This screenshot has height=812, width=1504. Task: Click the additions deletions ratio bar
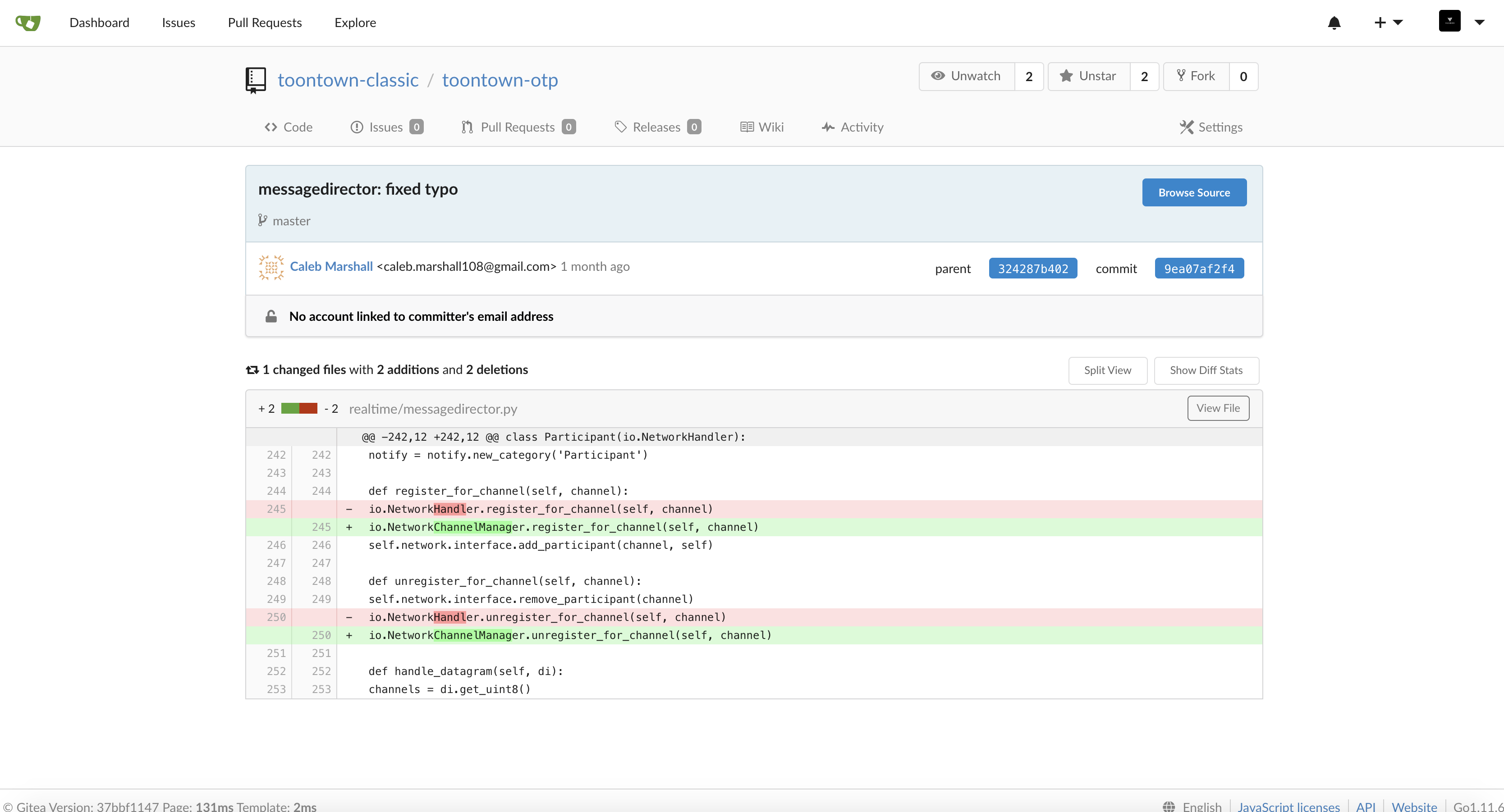299,409
